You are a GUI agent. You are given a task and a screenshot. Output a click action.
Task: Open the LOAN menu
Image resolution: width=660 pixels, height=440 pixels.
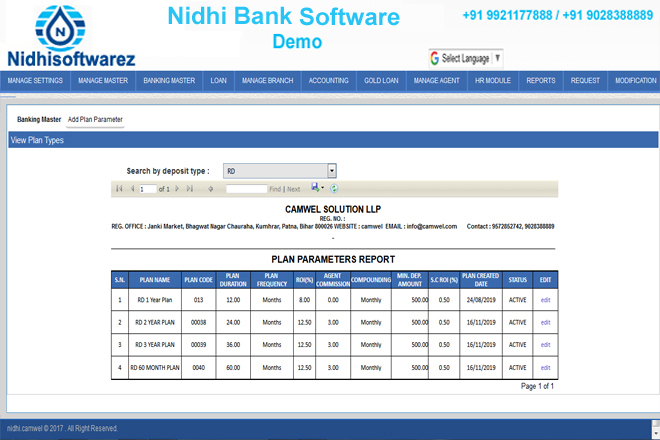pos(218,81)
